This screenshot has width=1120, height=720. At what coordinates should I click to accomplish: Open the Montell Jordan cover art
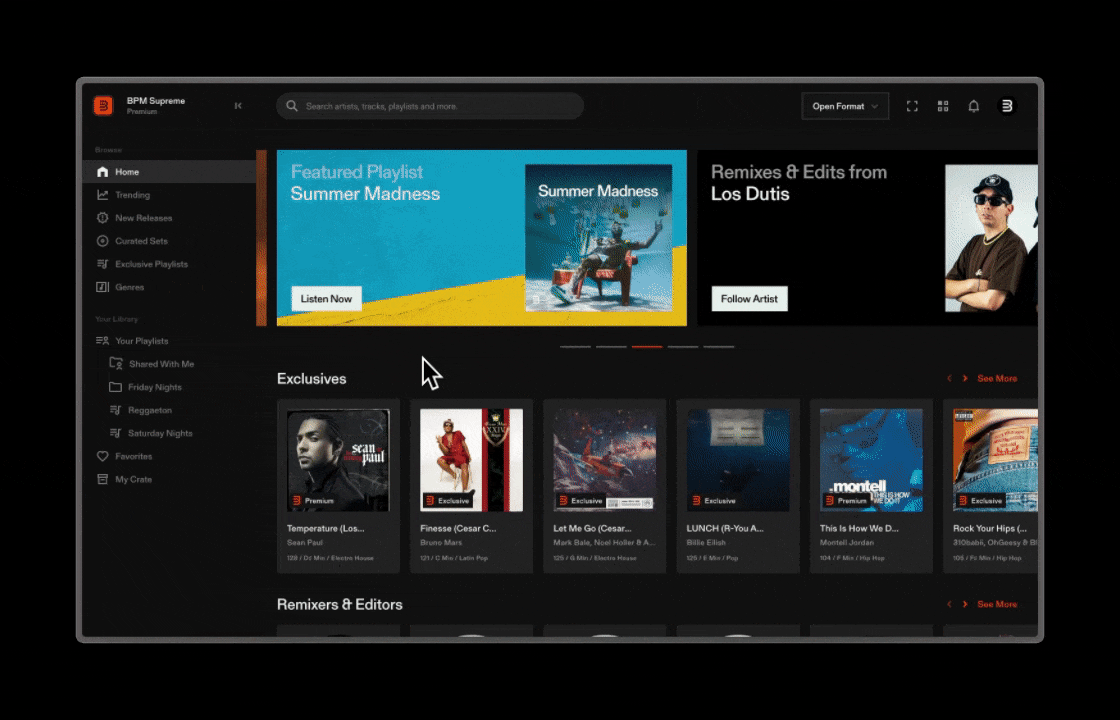(x=871, y=460)
